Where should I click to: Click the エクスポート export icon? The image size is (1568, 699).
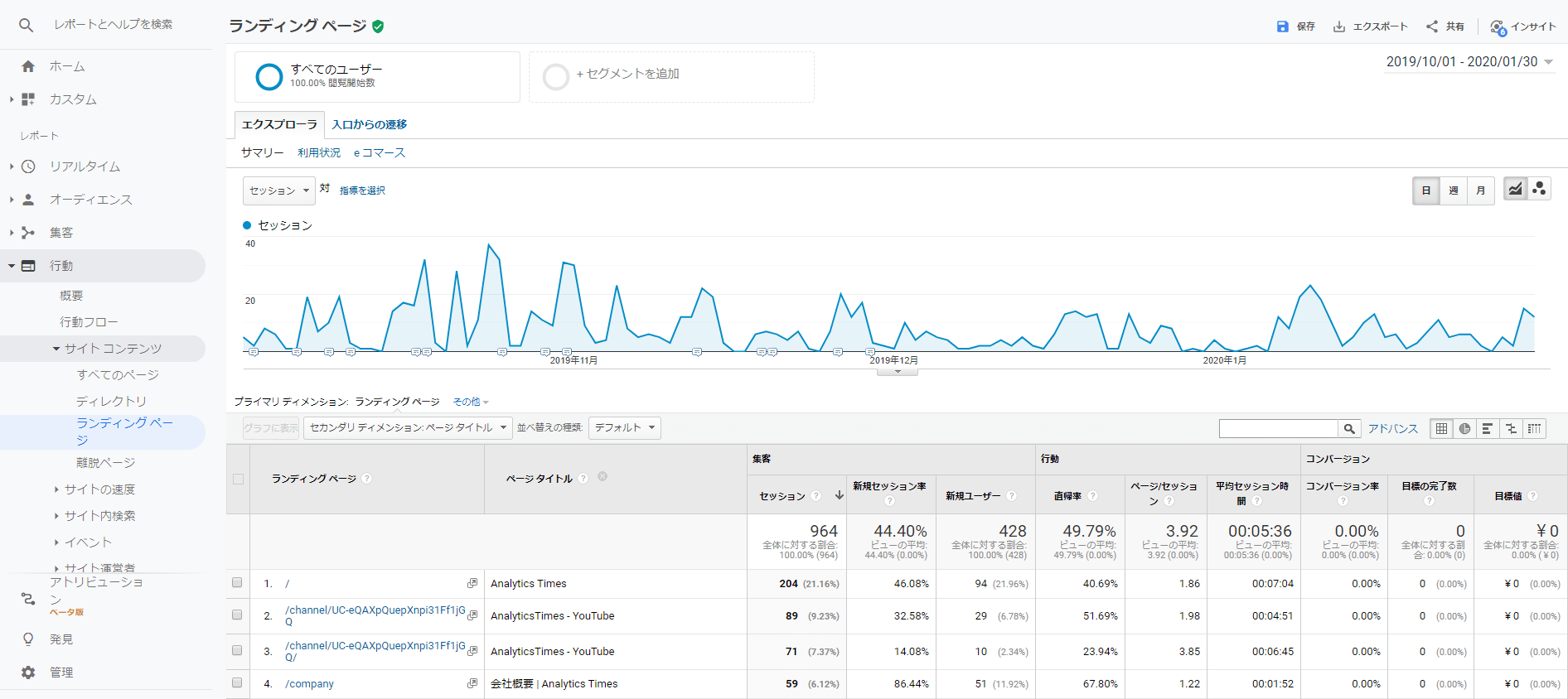click(x=1338, y=27)
